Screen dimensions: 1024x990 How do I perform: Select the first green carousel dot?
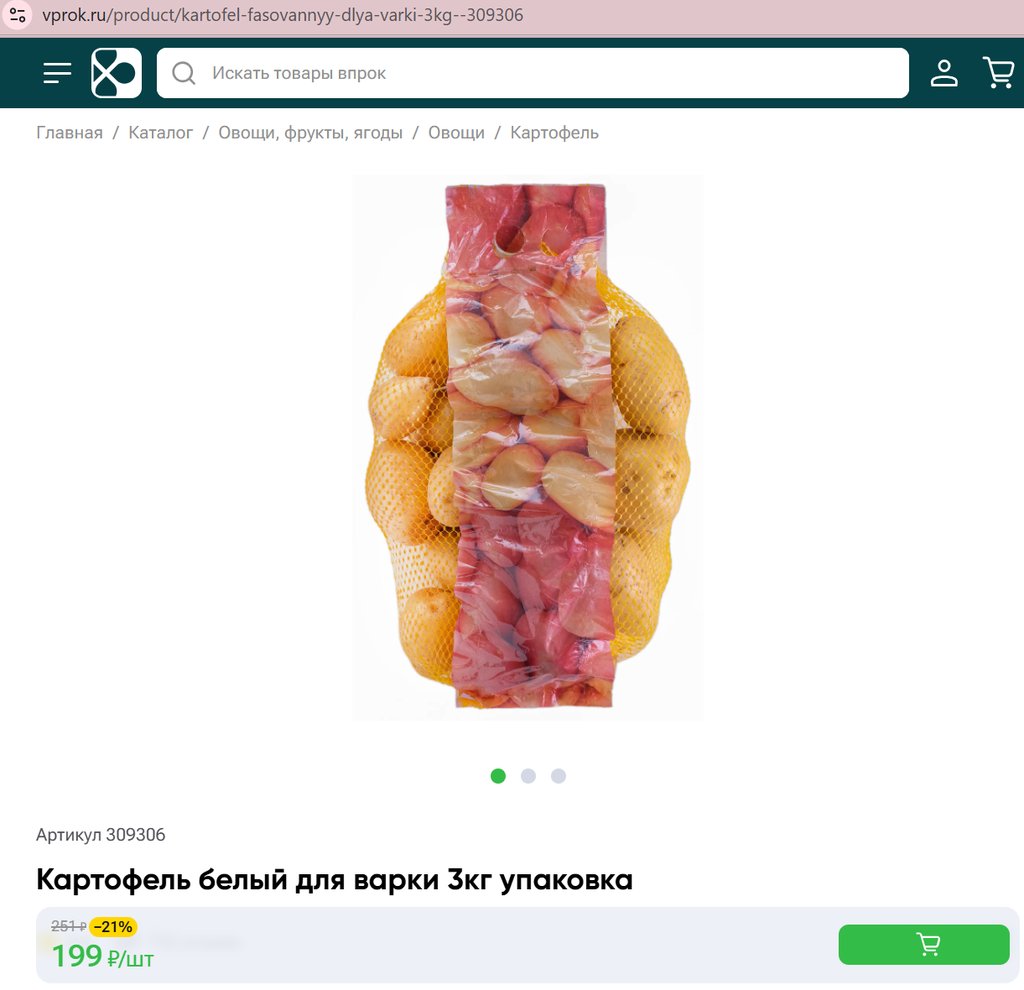[498, 775]
